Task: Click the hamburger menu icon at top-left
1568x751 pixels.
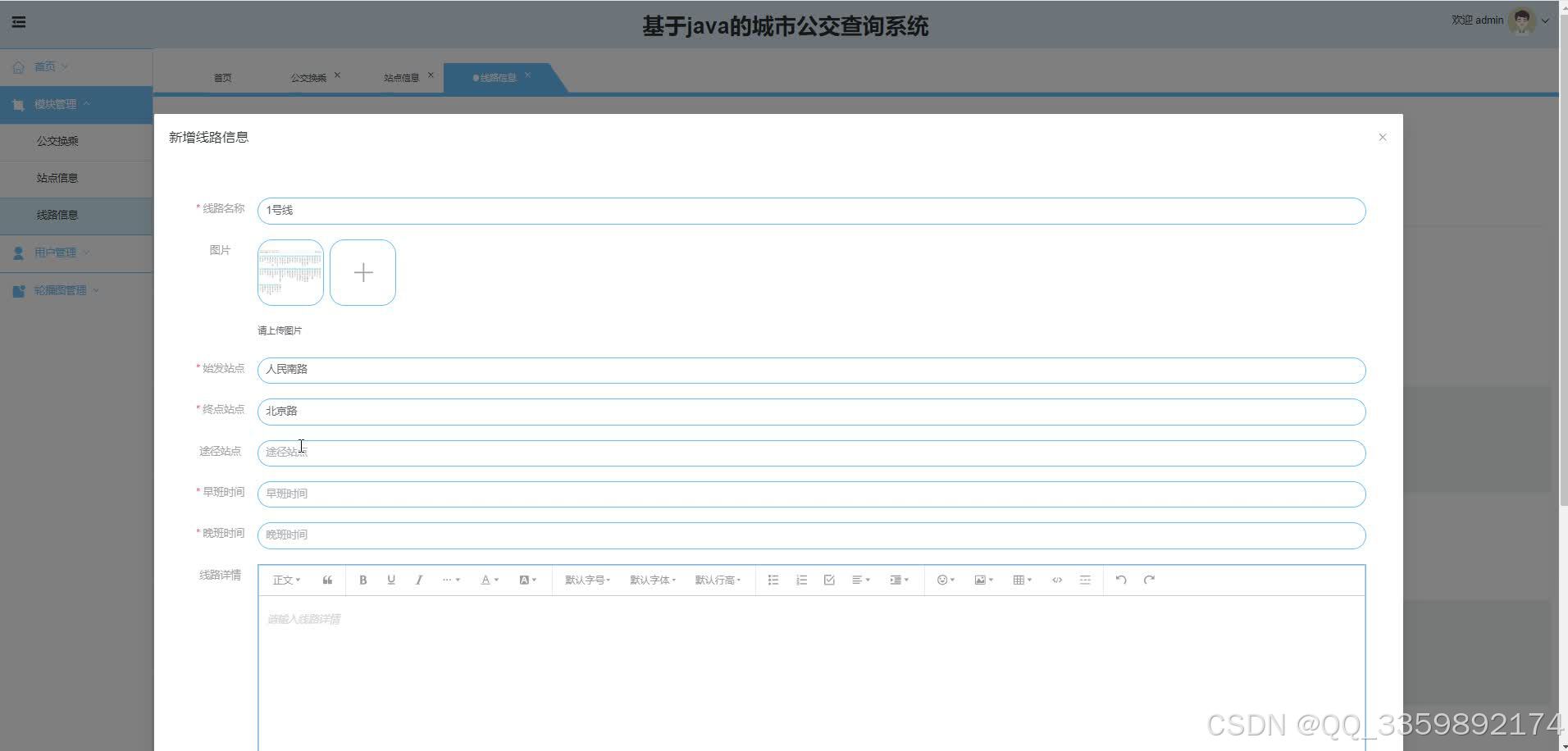Action: [19, 22]
